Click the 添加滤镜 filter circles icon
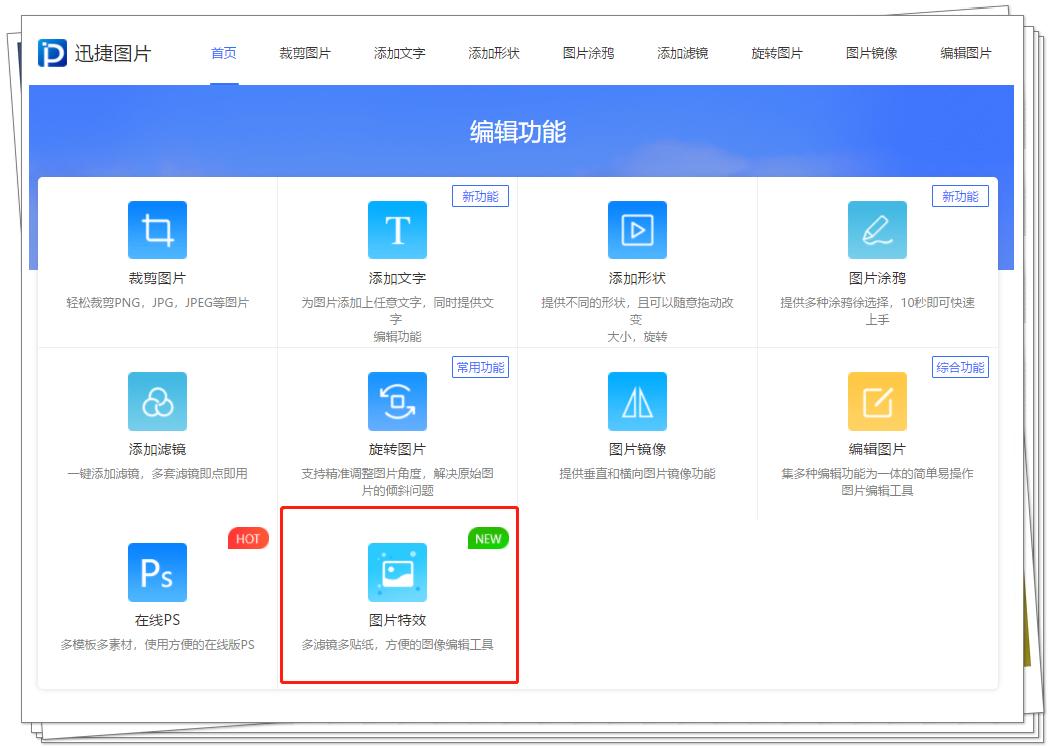This screenshot has height=748, width=1055. click(x=157, y=400)
